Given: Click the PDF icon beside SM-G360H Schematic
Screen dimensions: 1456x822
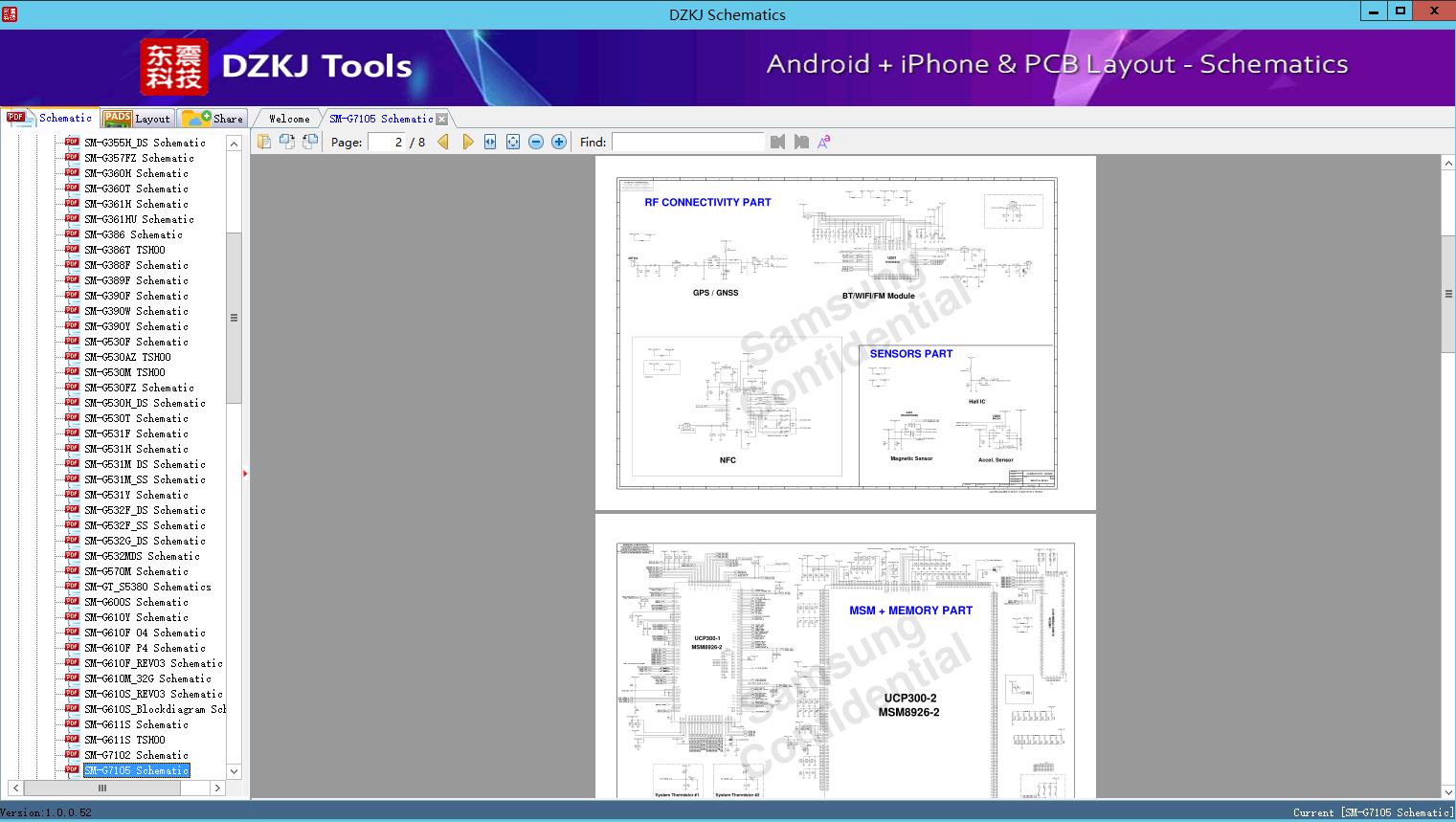Looking at the screenshot, I should [72, 173].
